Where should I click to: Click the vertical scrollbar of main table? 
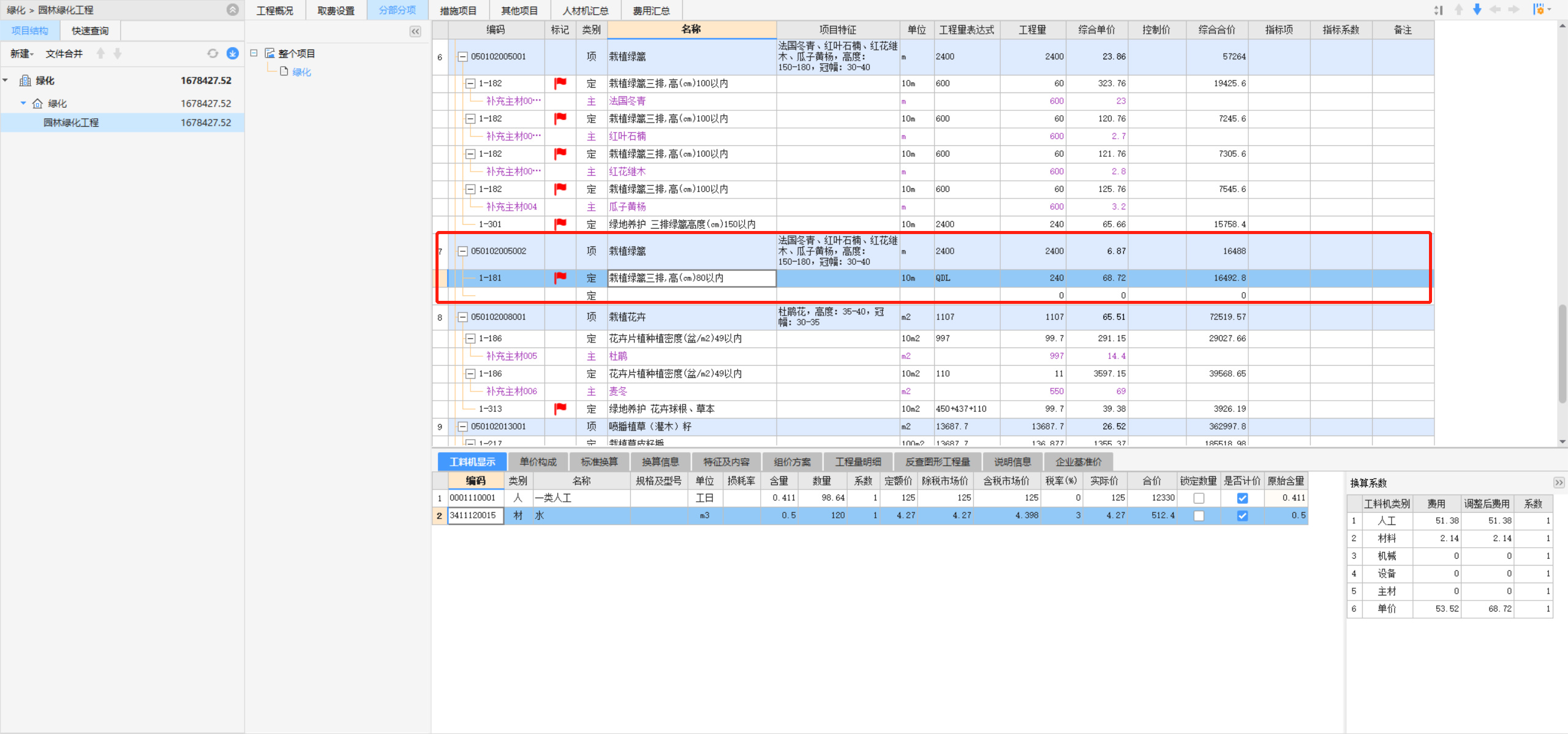1562,354
